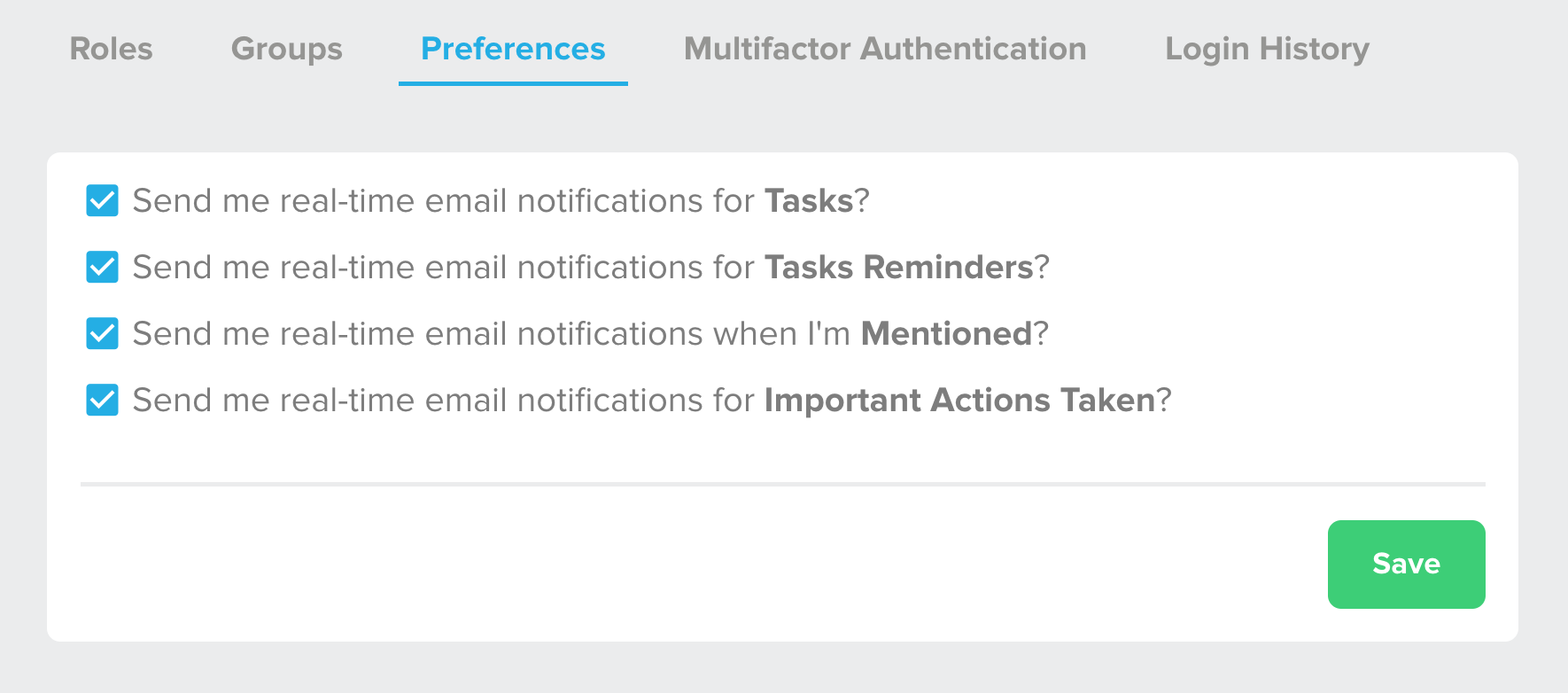This screenshot has width=1568, height=693.
Task: Open the Groups tab
Action: (285, 50)
